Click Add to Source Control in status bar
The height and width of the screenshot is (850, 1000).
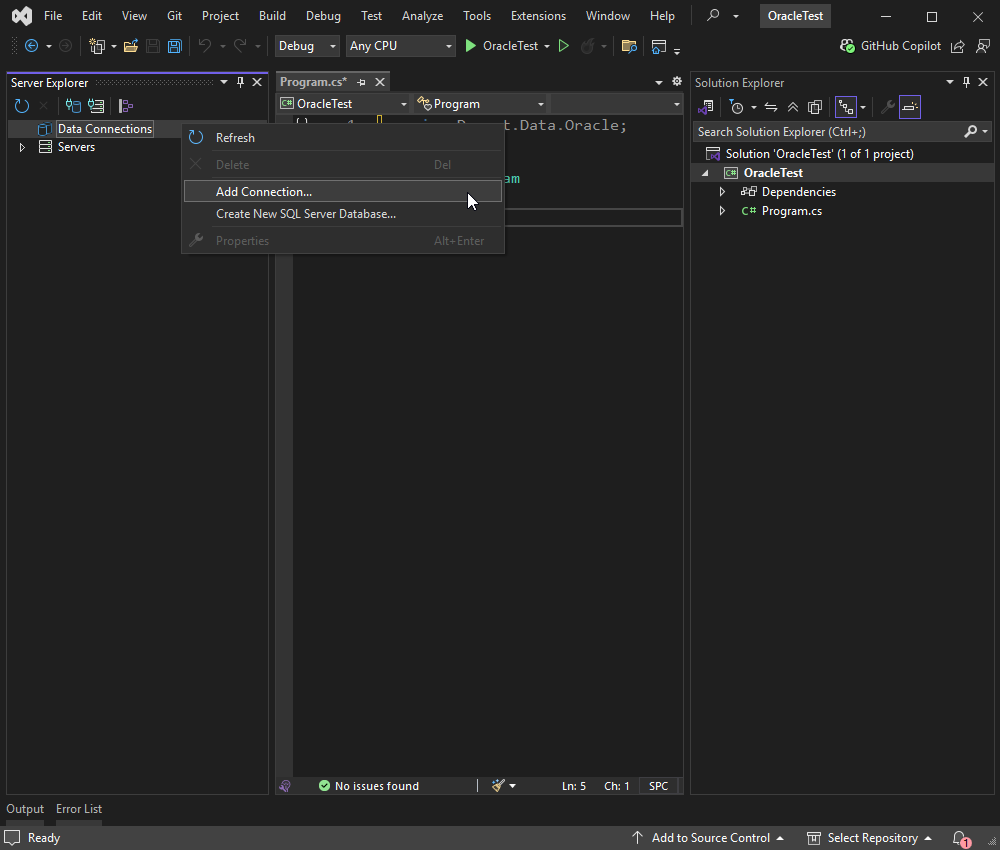coord(709,838)
